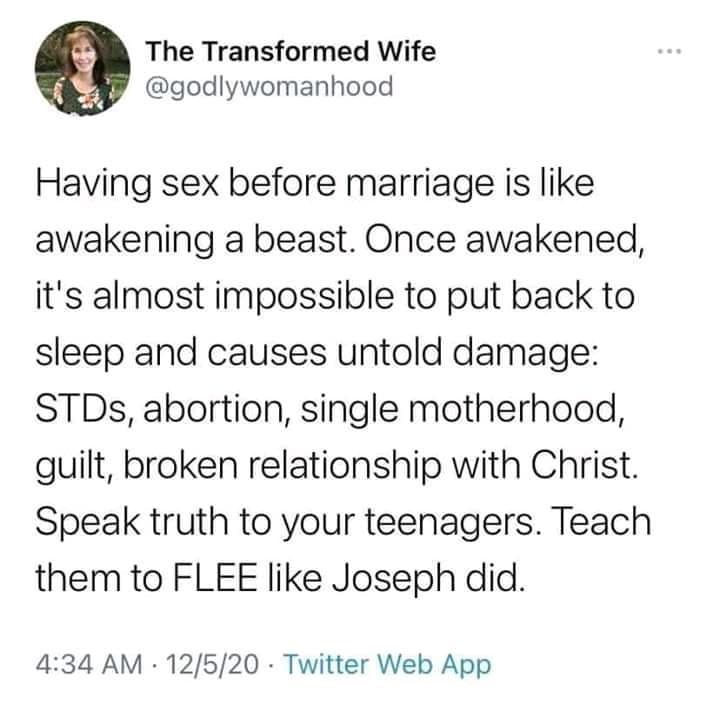This screenshot has height=705, width=720.
Task: Select the word "guilt" in the tweet
Action: [73, 466]
